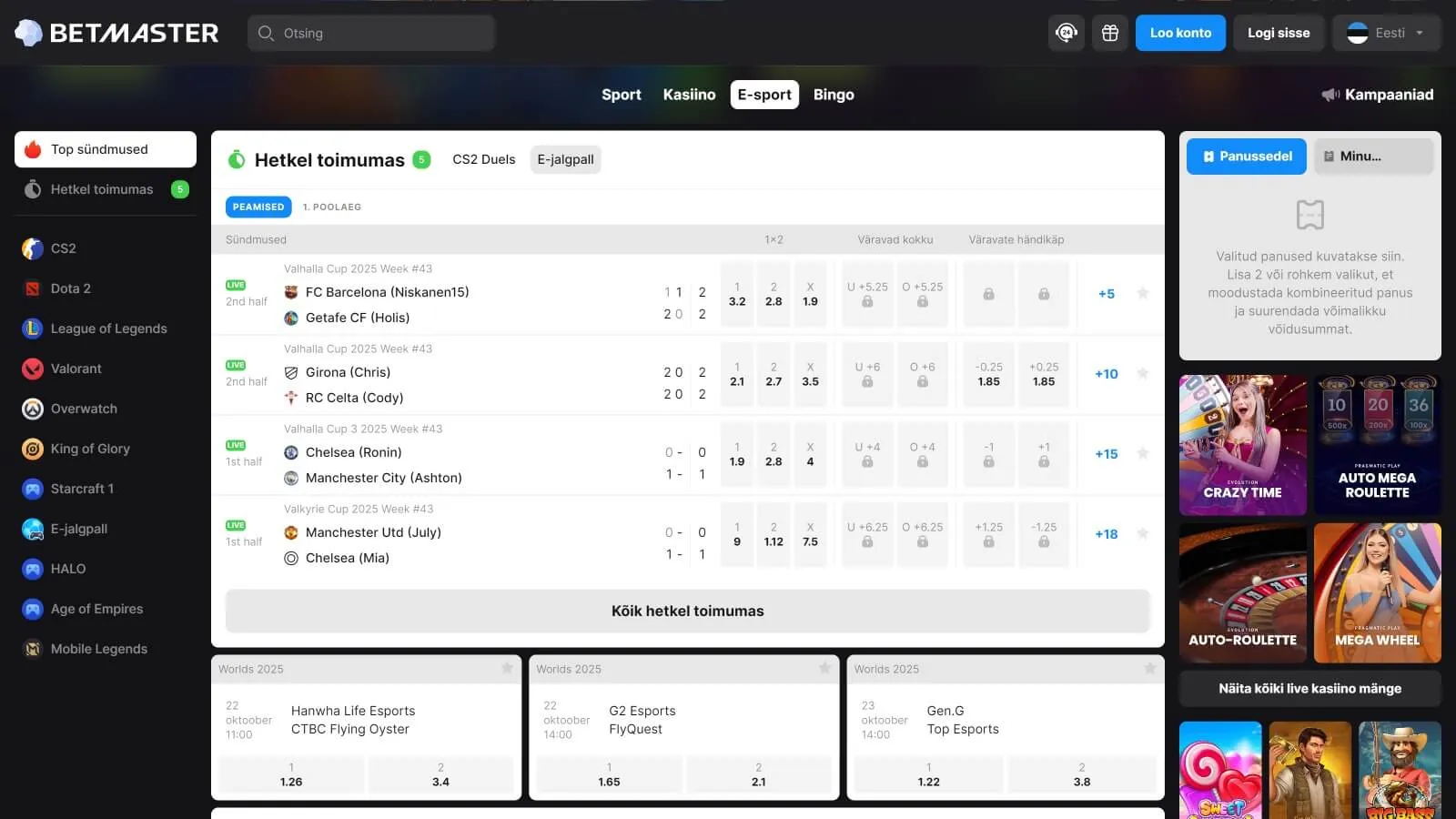This screenshot has width=1456, height=819.
Task: Select Dota 2 from the games list
Action: click(x=70, y=288)
